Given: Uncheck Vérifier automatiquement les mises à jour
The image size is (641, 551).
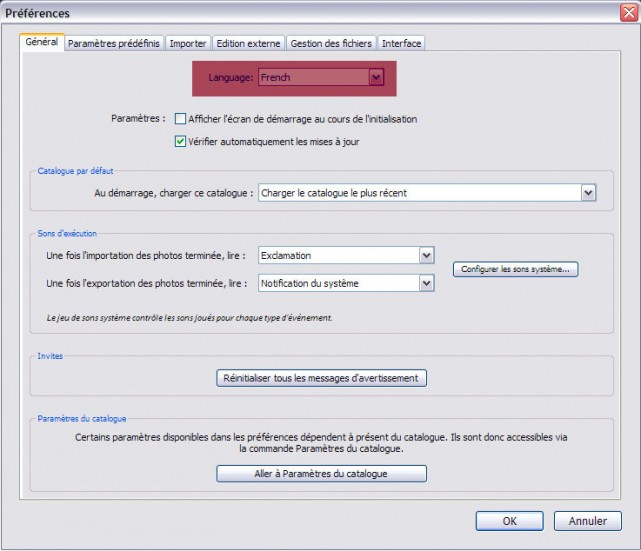Looking at the screenshot, I should pos(180,141).
